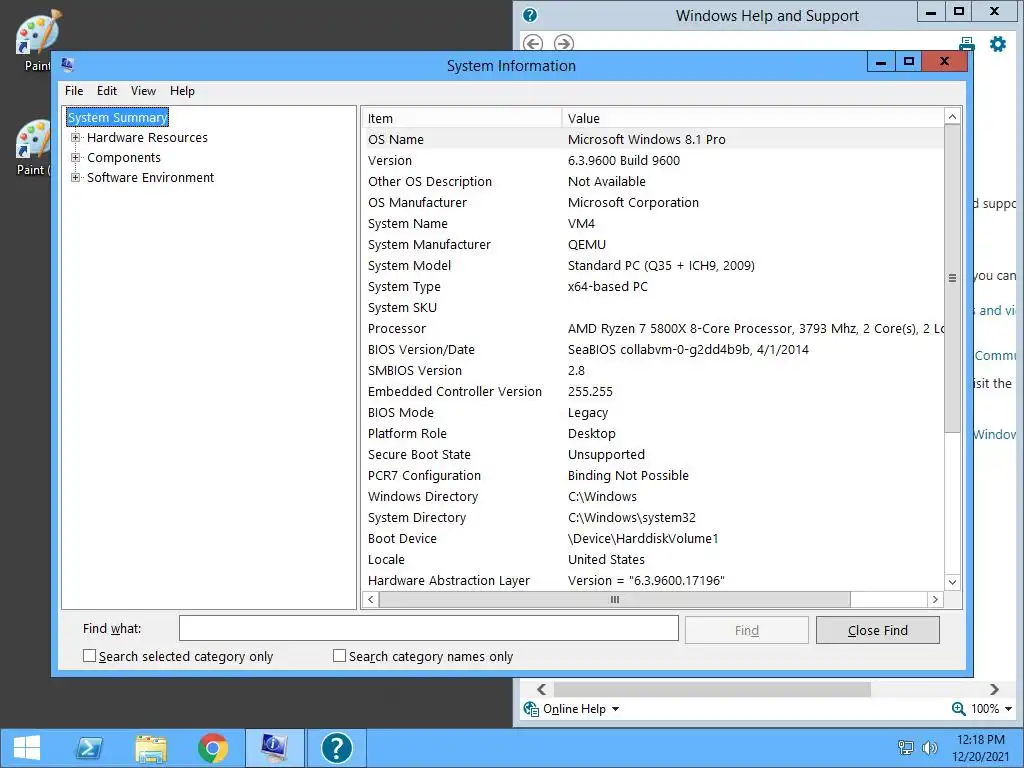Screen dimensions: 1024x768
Task: Switch to Help and Support taskbar icon
Action: coord(336,748)
